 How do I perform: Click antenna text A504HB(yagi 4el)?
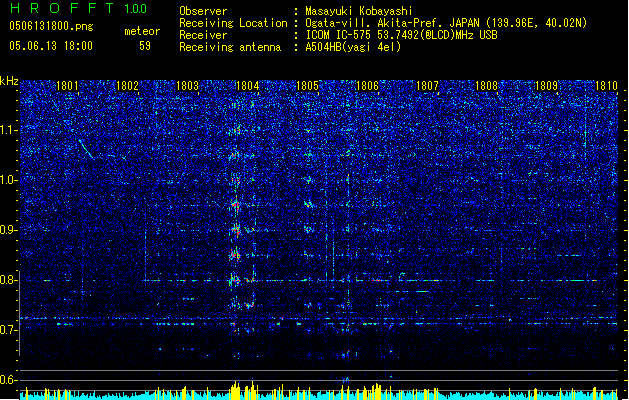click(x=353, y=47)
